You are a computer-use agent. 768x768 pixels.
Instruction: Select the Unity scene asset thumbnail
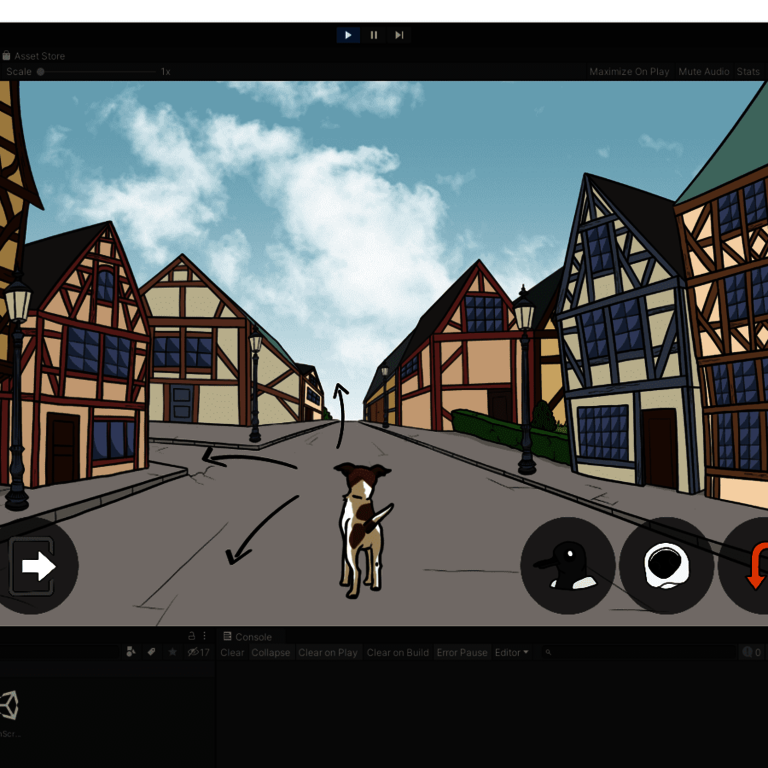coord(9,705)
